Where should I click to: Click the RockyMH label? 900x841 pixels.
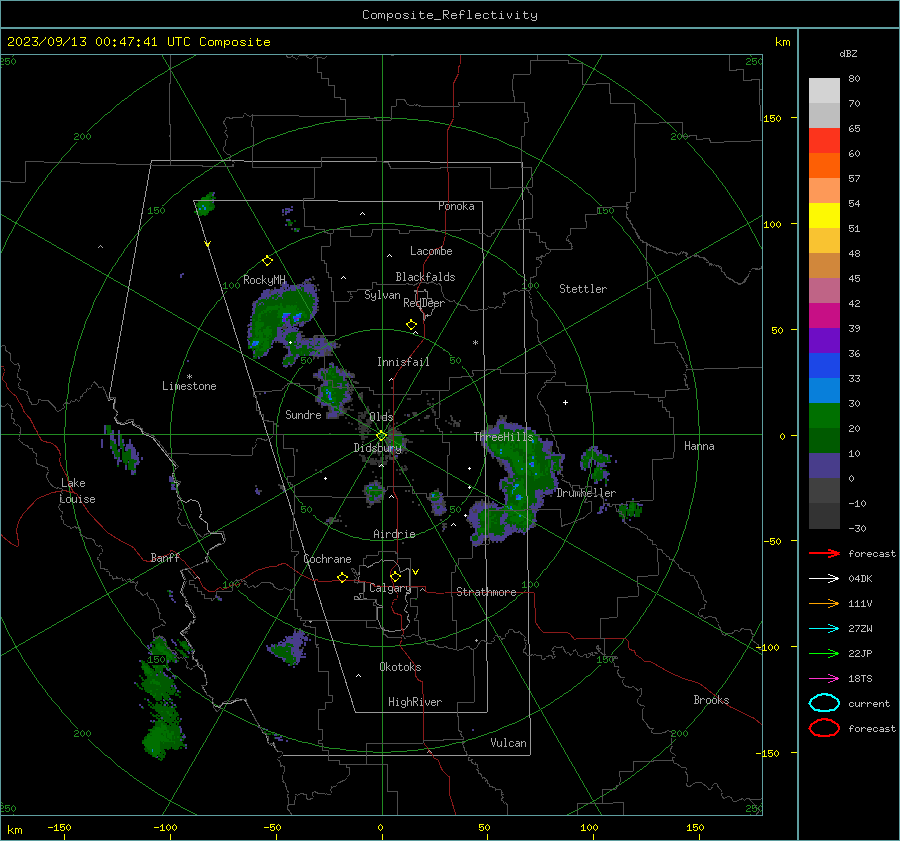click(x=264, y=280)
